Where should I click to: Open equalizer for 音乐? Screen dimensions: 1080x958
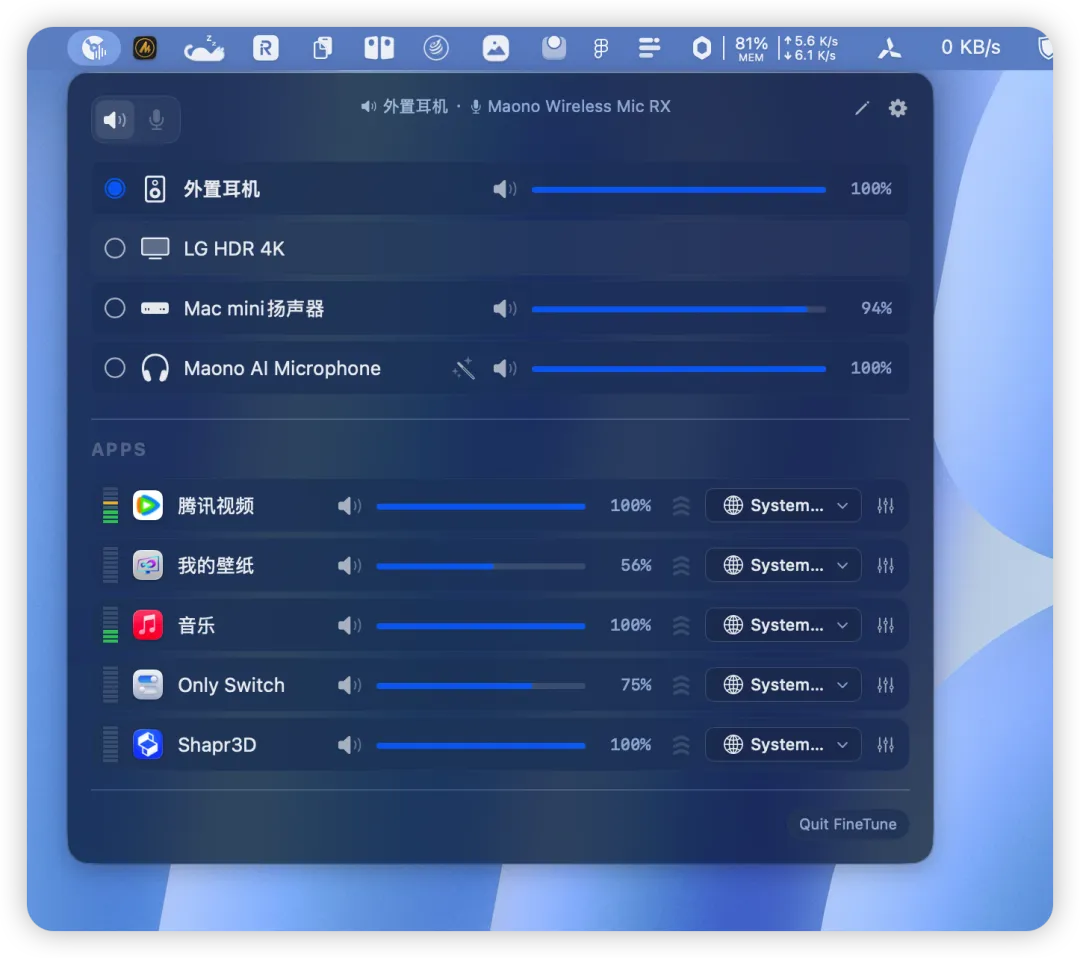(x=886, y=625)
